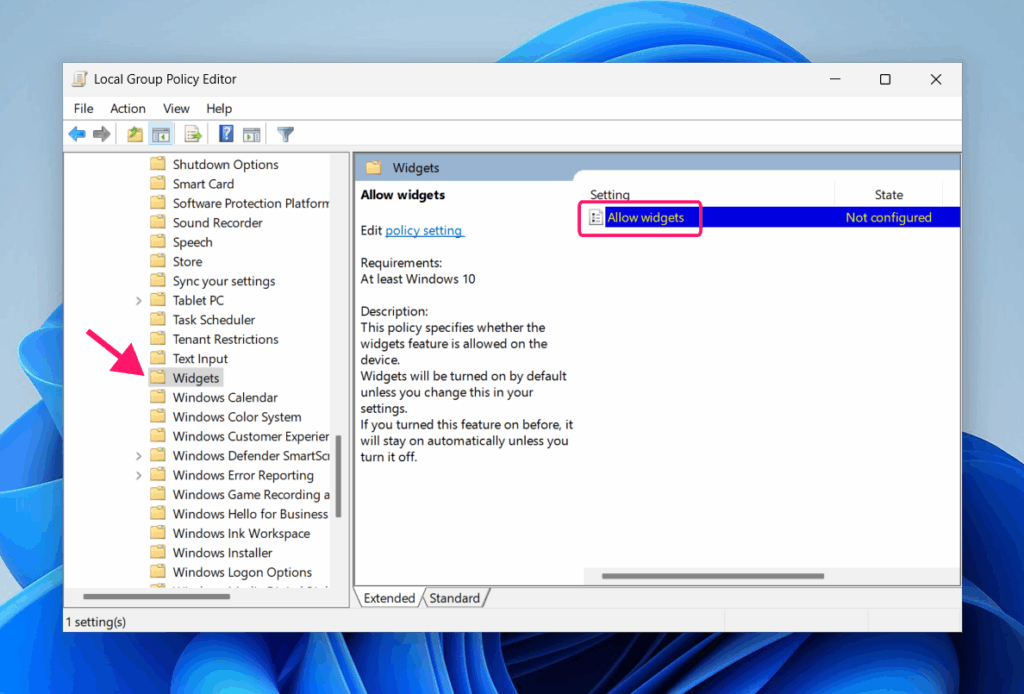Click the Filter funnel toolbar icon
Image resolution: width=1024 pixels, height=694 pixels.
(285, 134)
